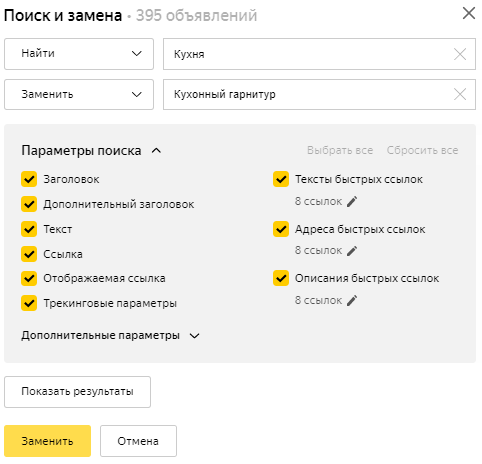Clear the 'Кухонный гарнитур' replacement field
482x464 pixels.
(460, 94)
